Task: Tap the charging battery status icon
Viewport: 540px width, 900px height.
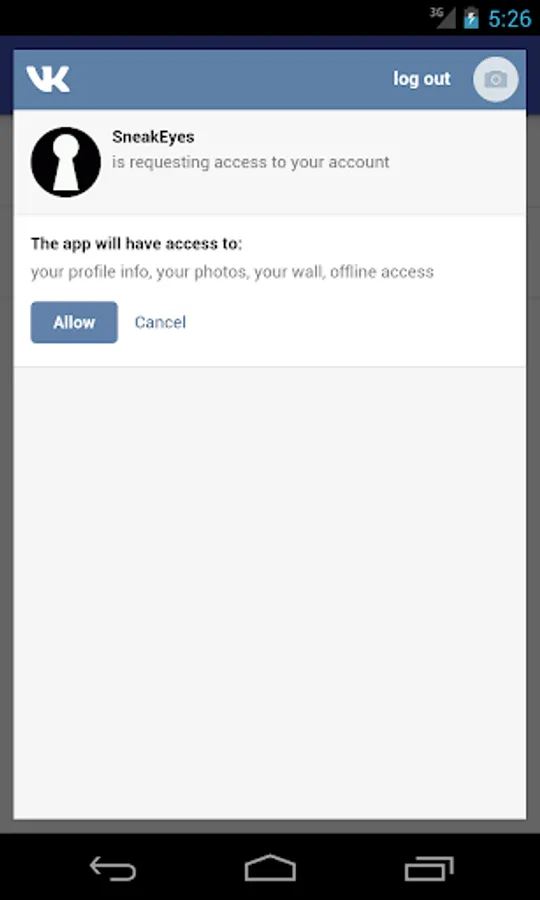Action: (471, 17)
